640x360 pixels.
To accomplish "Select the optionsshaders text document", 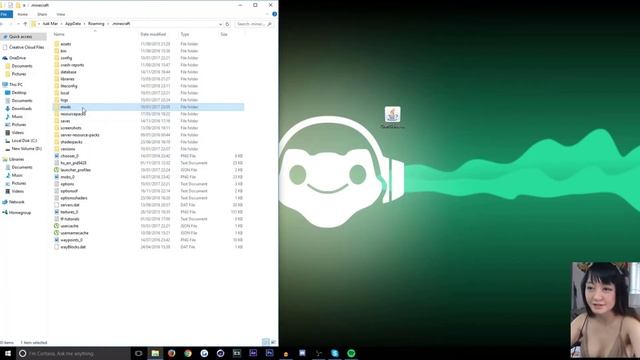I will tap(74, 198).
